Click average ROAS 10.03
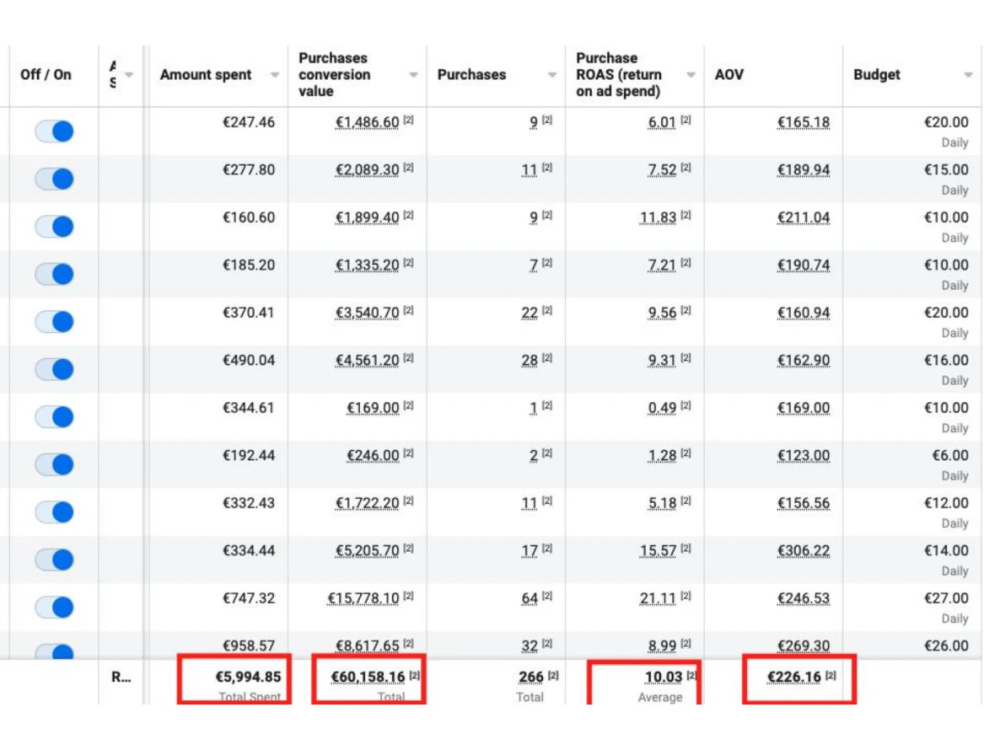 click(663, 677)
